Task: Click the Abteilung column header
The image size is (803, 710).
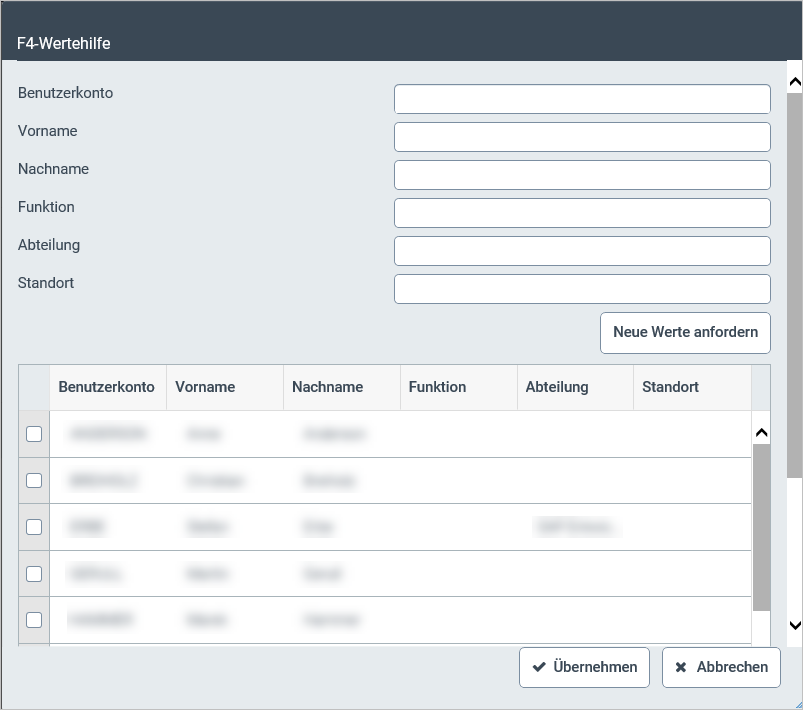Action: click(557, 387)
